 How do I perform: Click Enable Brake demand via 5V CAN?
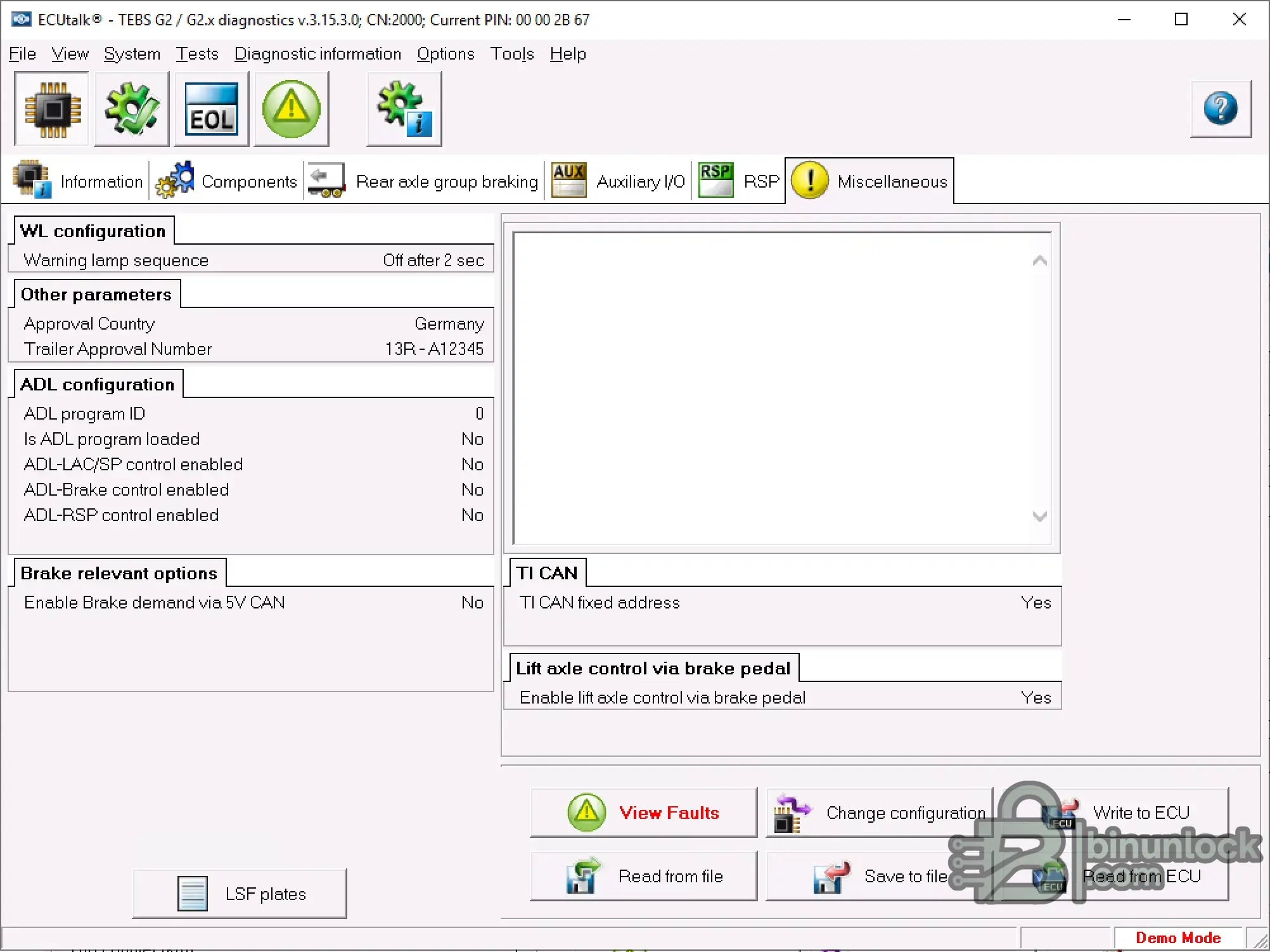click(x=253, y=602)
